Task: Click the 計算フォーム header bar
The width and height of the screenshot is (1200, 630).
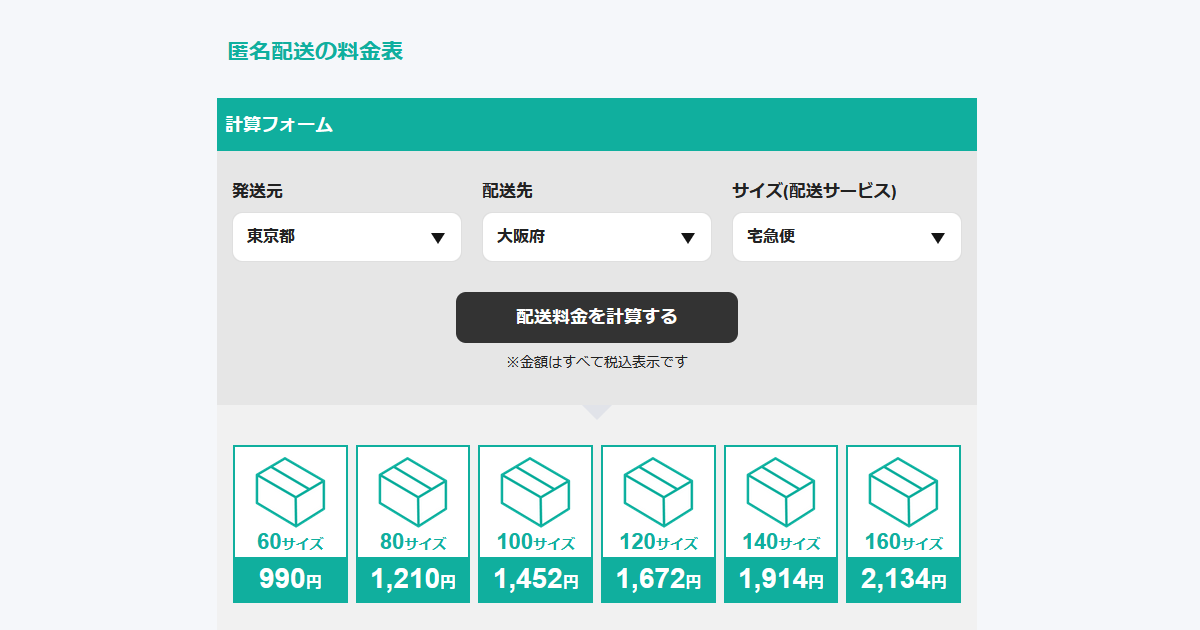Action: click(597, 125)
